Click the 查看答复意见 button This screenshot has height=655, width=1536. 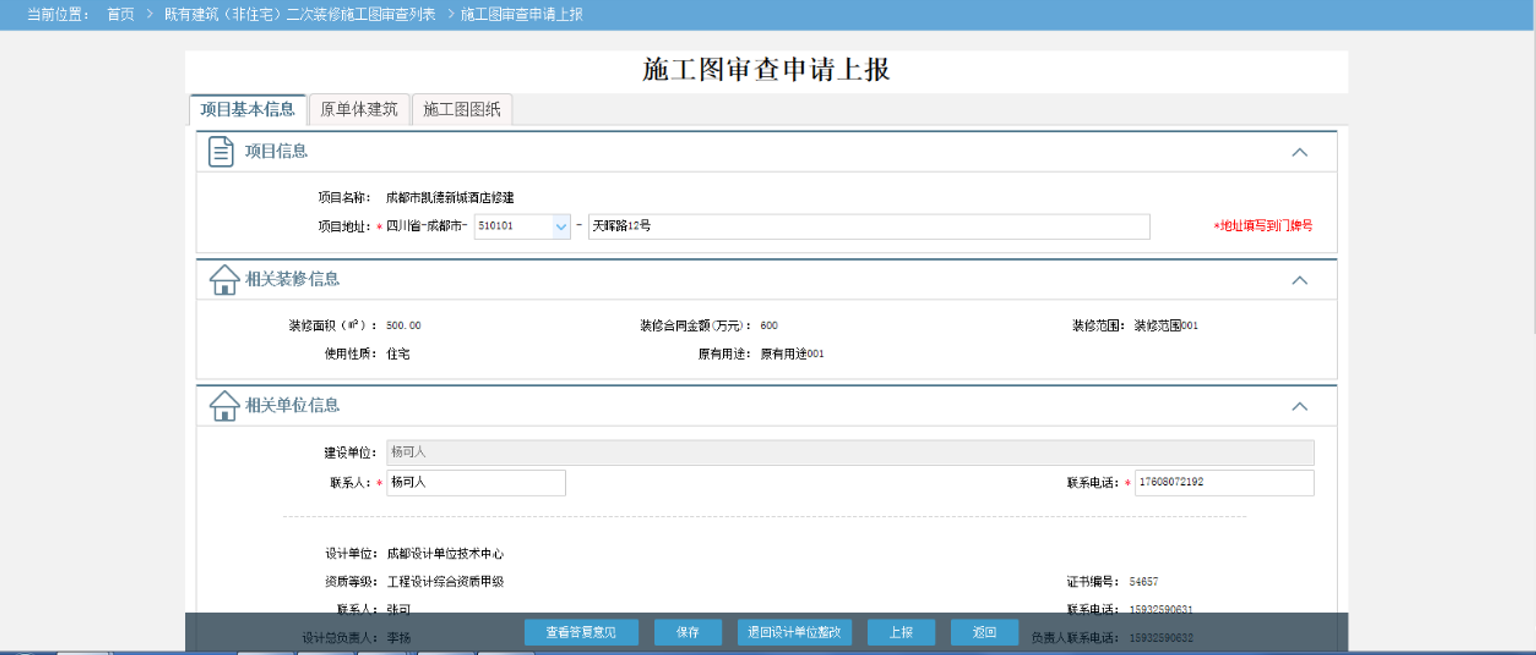[x=581, y=632]
